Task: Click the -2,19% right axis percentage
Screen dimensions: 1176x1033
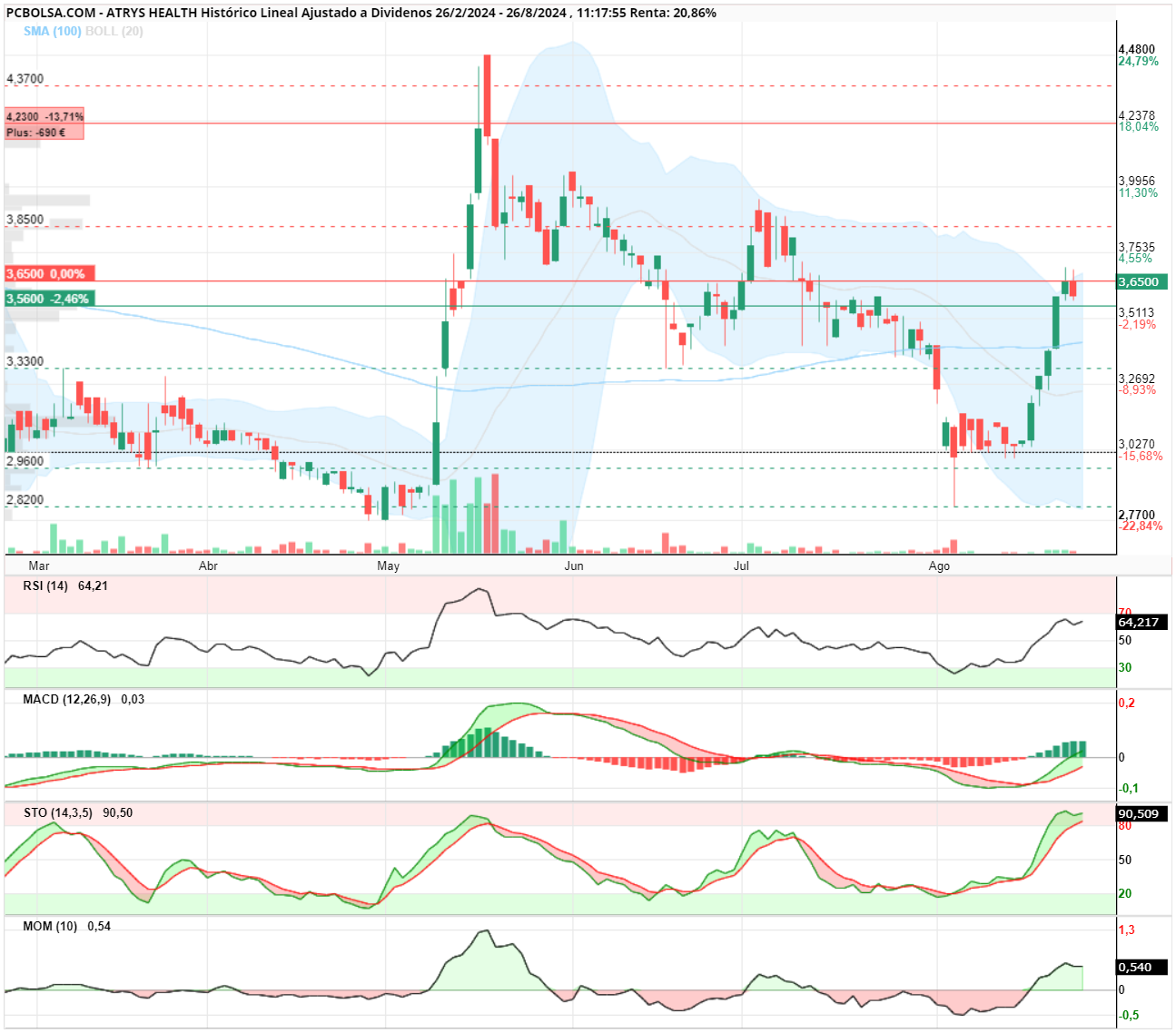Action: click(x=1138, y=324)
